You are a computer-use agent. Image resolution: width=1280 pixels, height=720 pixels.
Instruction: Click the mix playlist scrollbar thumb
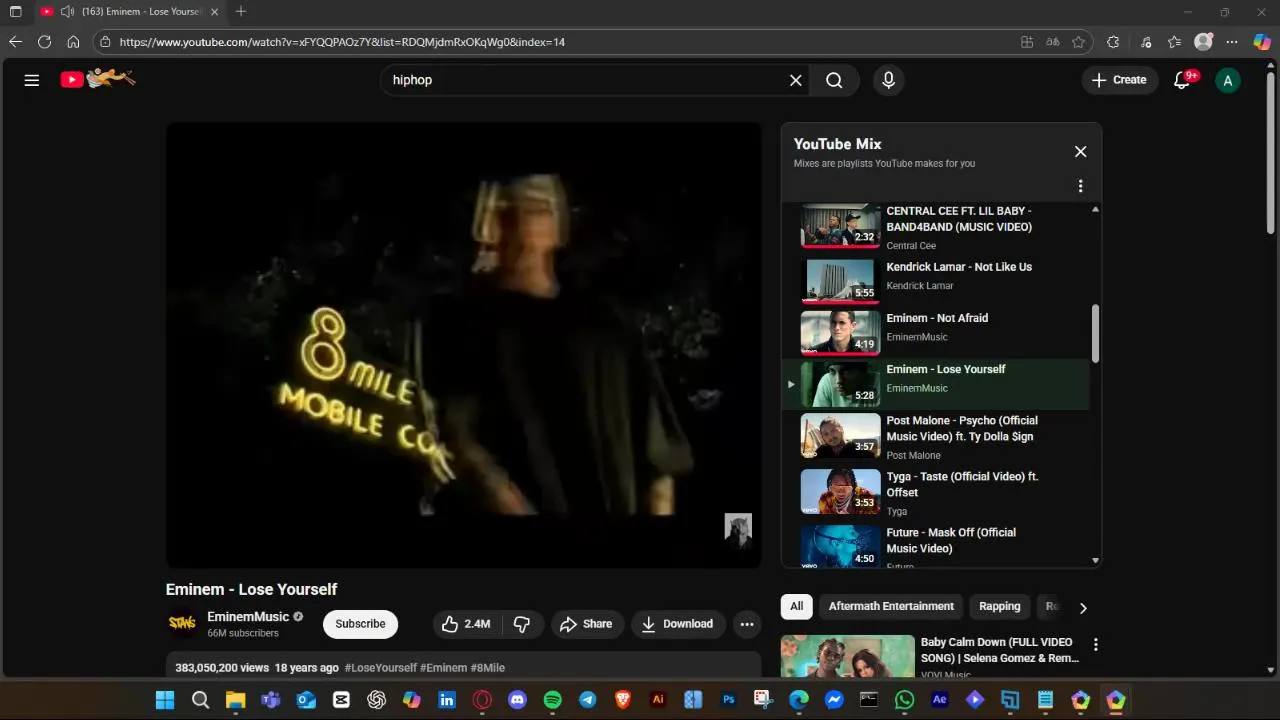click(x=1095, y=334)
